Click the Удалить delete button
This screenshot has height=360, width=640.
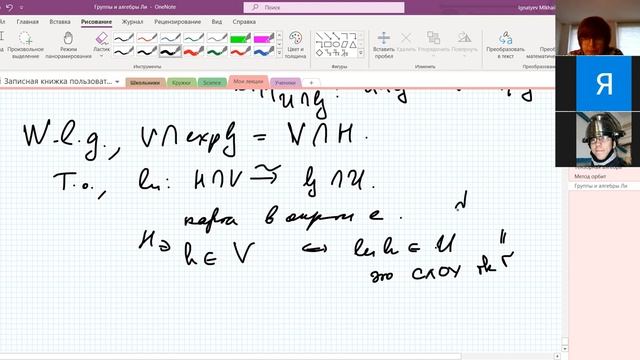[406, 42]
